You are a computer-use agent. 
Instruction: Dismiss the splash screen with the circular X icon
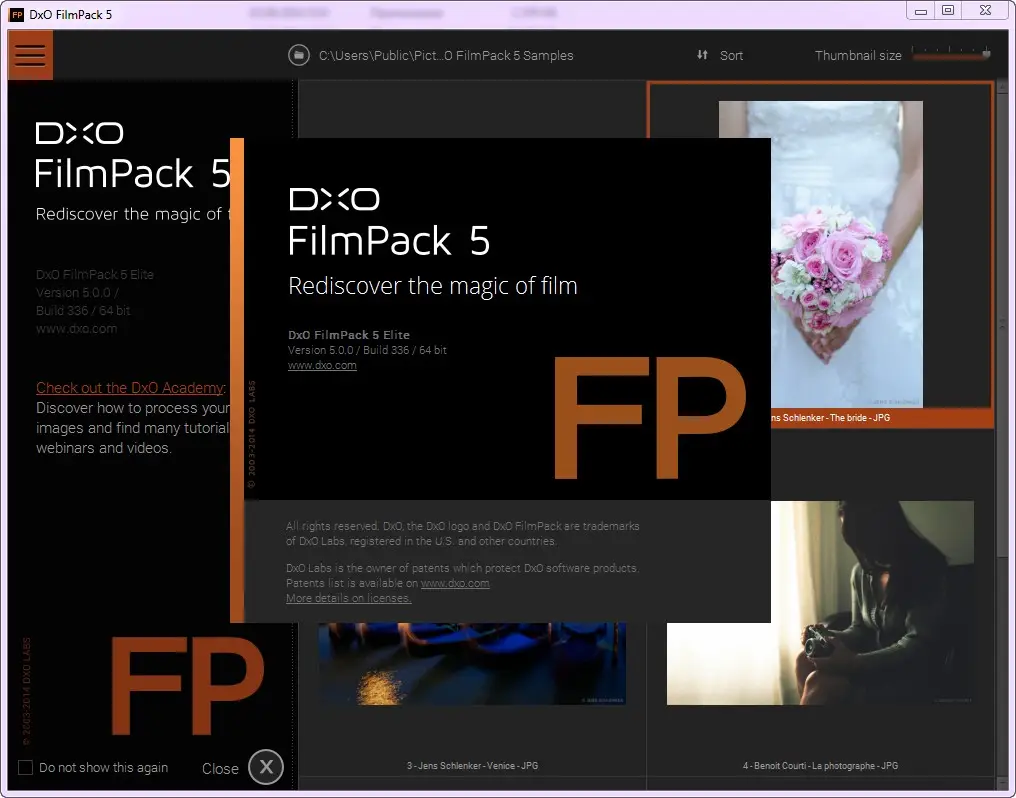[x=266, y=767]
